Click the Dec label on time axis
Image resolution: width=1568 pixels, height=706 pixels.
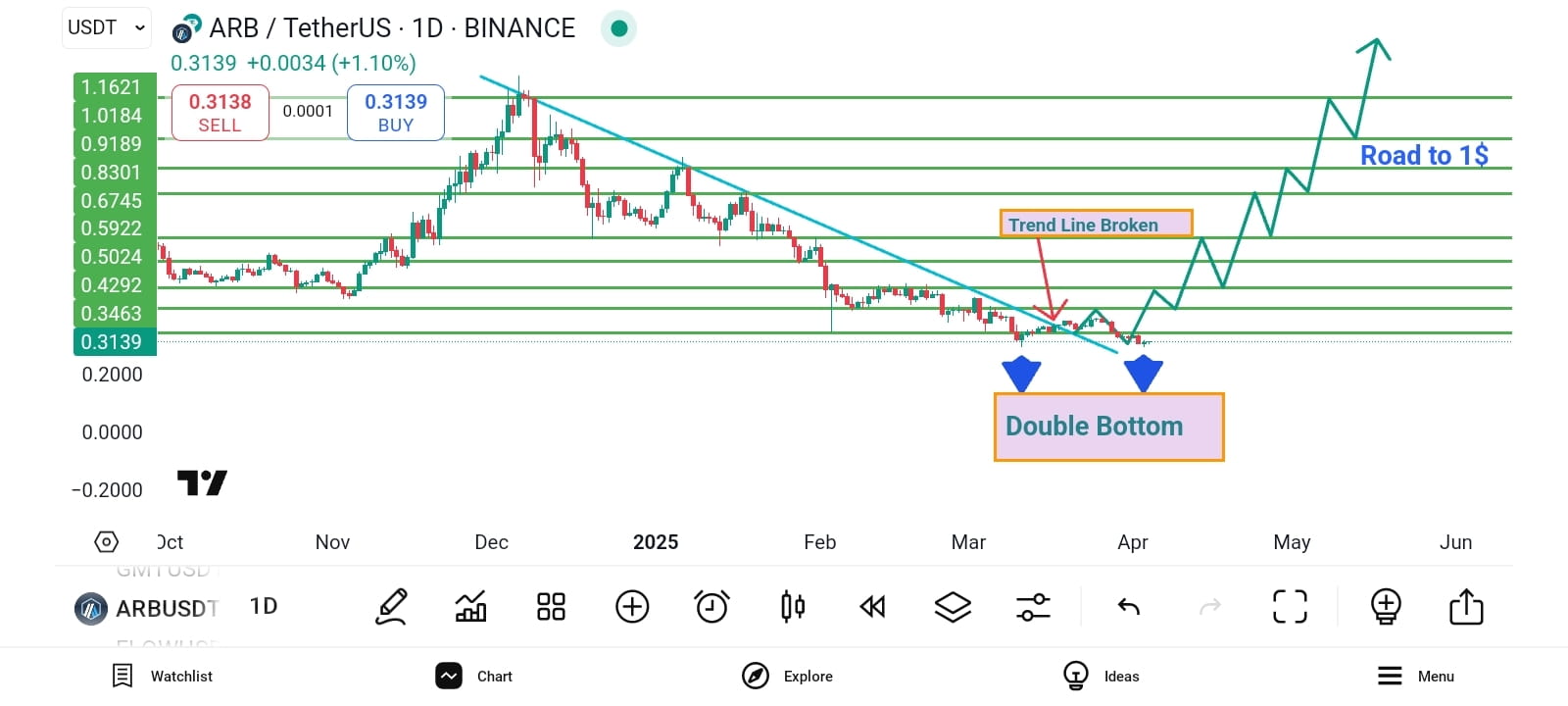[x=492, y=542]
